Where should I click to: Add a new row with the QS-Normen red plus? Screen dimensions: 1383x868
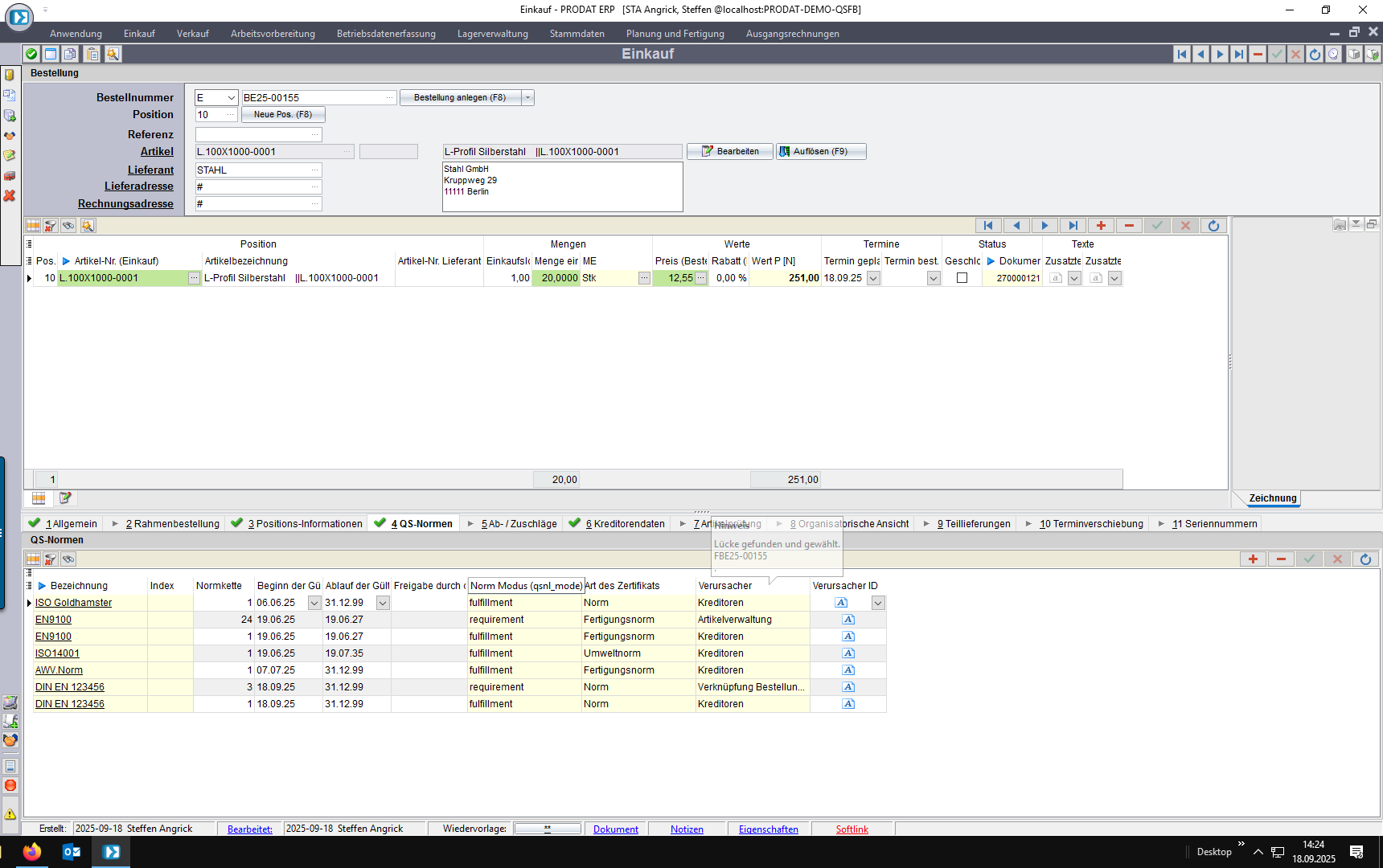pyautogui.click(x=1253, y=559)
